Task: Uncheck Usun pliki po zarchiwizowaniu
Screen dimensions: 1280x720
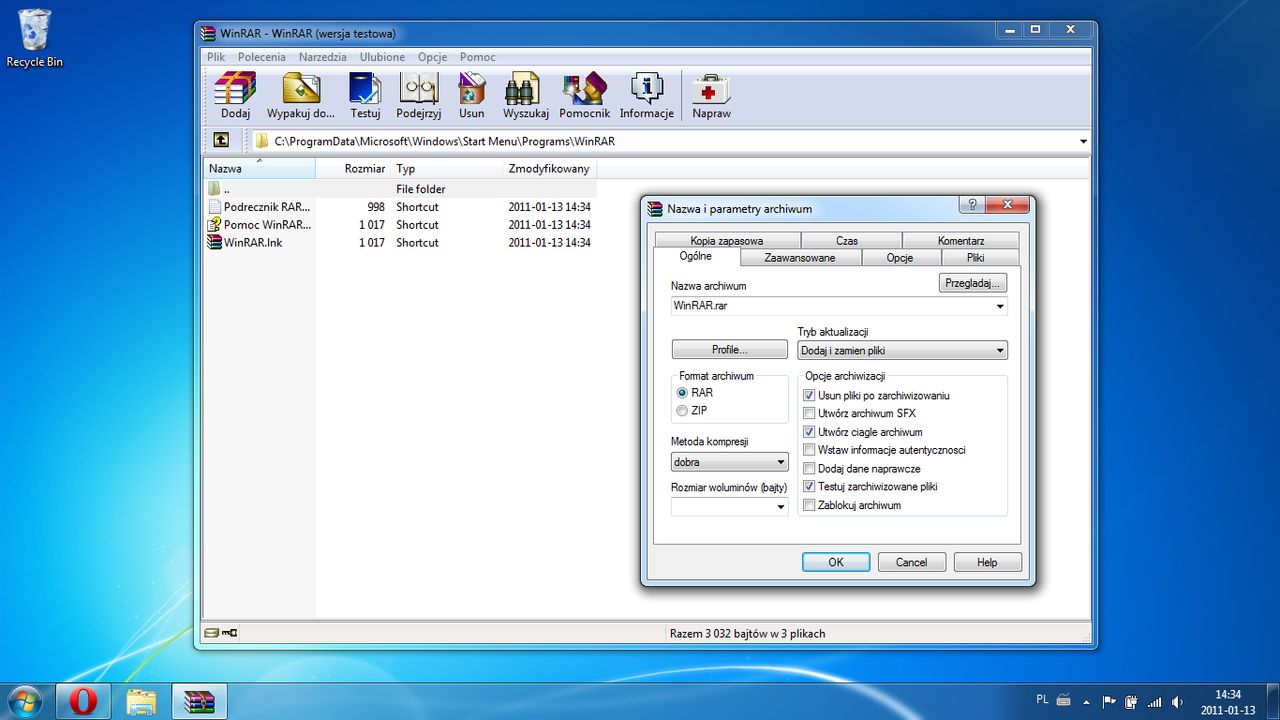Action: tap(809, 396)
